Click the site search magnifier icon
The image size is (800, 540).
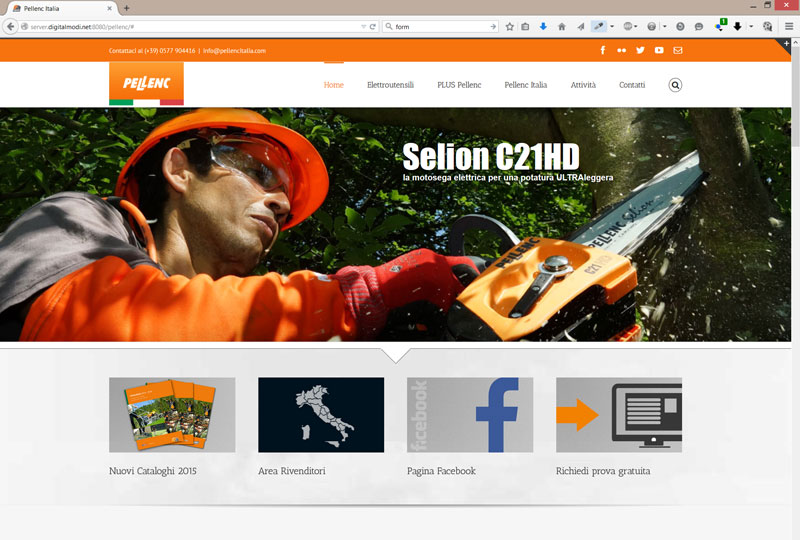(675, 85)
